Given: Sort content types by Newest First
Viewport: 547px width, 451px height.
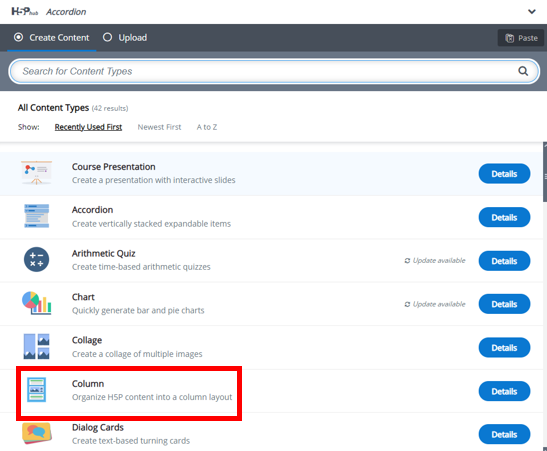Looking at the screenshot, I should click(x=159, y=127).
